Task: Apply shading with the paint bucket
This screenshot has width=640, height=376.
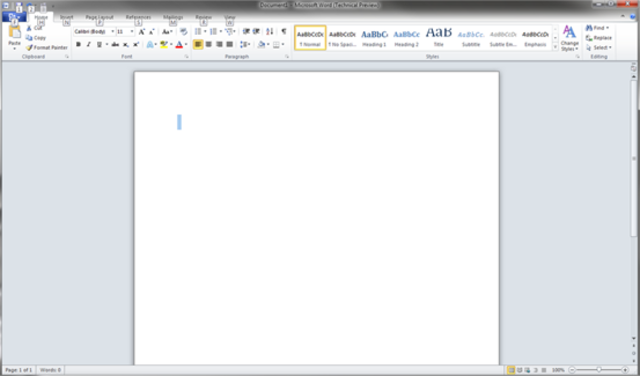Action: pos(261,44)
